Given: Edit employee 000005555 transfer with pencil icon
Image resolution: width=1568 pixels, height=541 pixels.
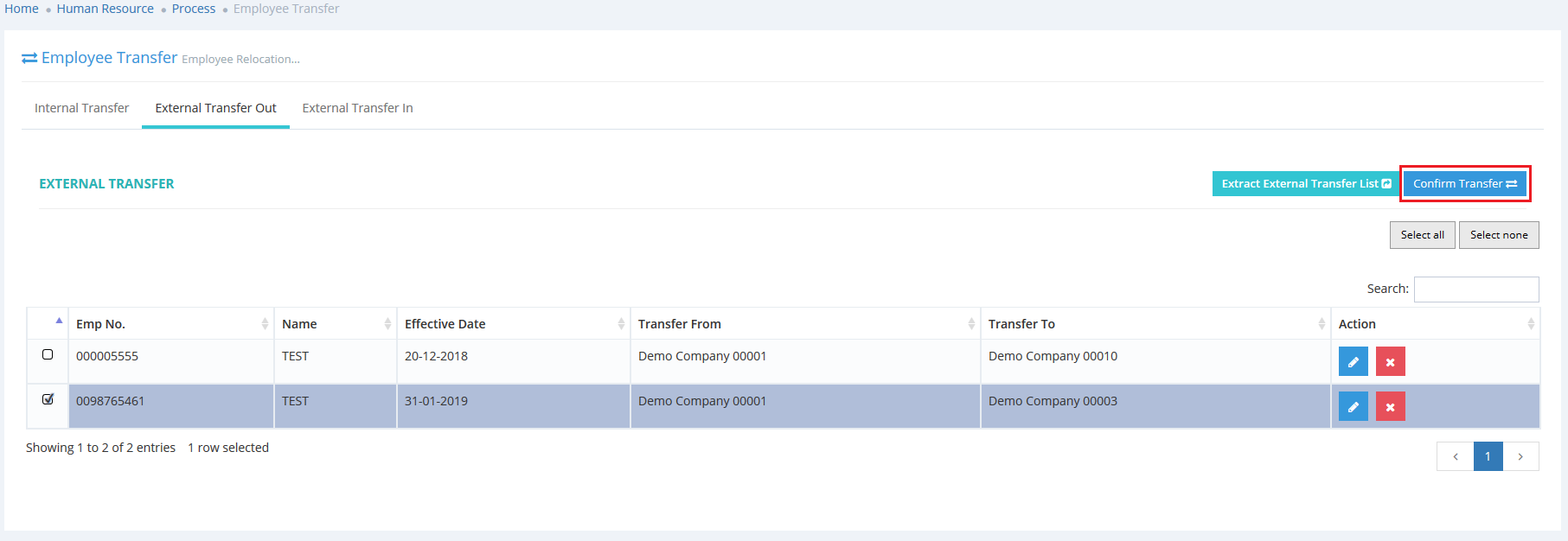Looking at the screenshot, I should tap(1353, 361).
